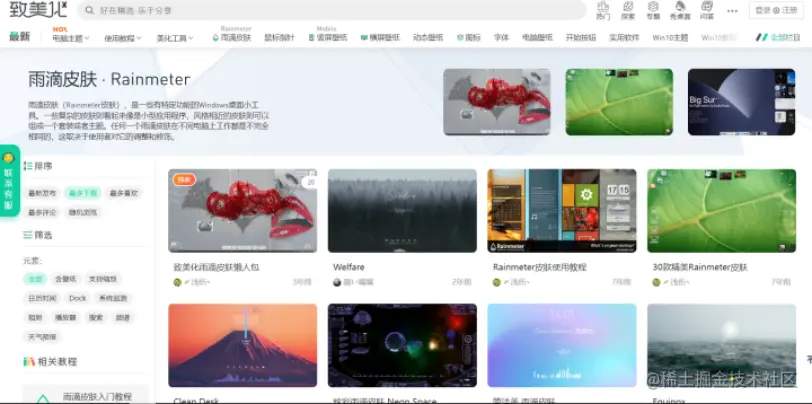Open the 联系客服 floating side tab
This screenshot has height=404, width=812.
[9, 181]
